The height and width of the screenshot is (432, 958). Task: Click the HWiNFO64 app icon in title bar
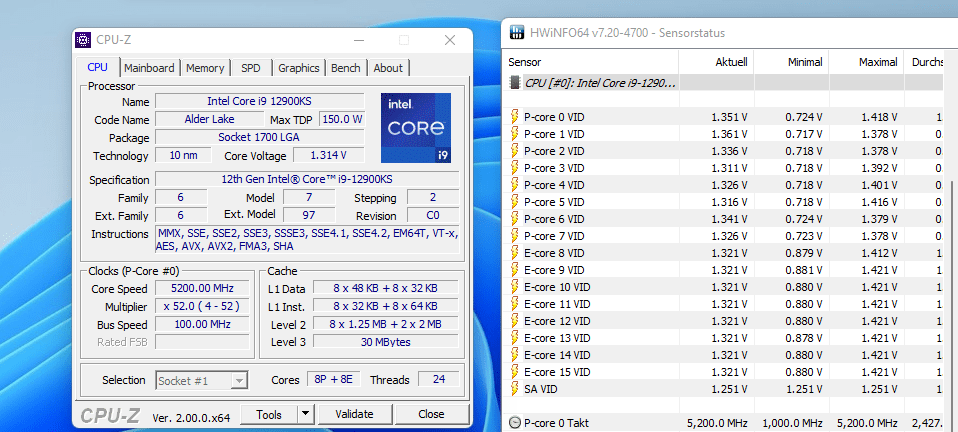point(517,32)
